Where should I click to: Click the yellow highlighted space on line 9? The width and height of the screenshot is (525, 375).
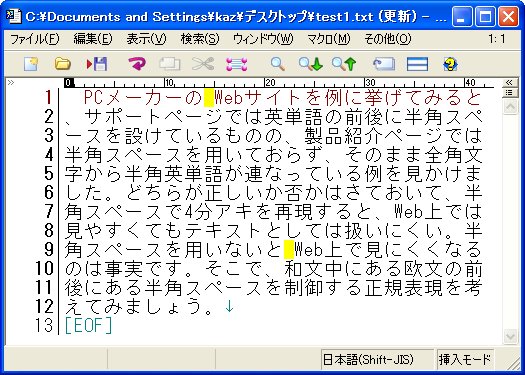(289, 249)
